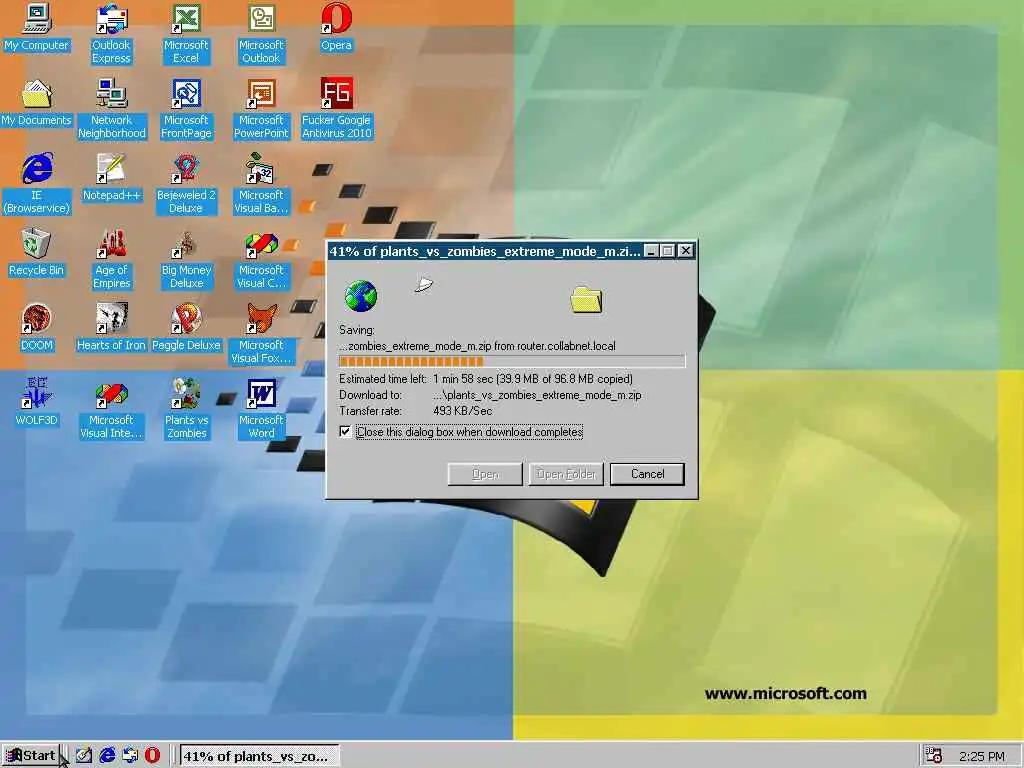Click the 2:25 PM clock
The width and height of the screenshot is (1024, 768).
[982, 756]
